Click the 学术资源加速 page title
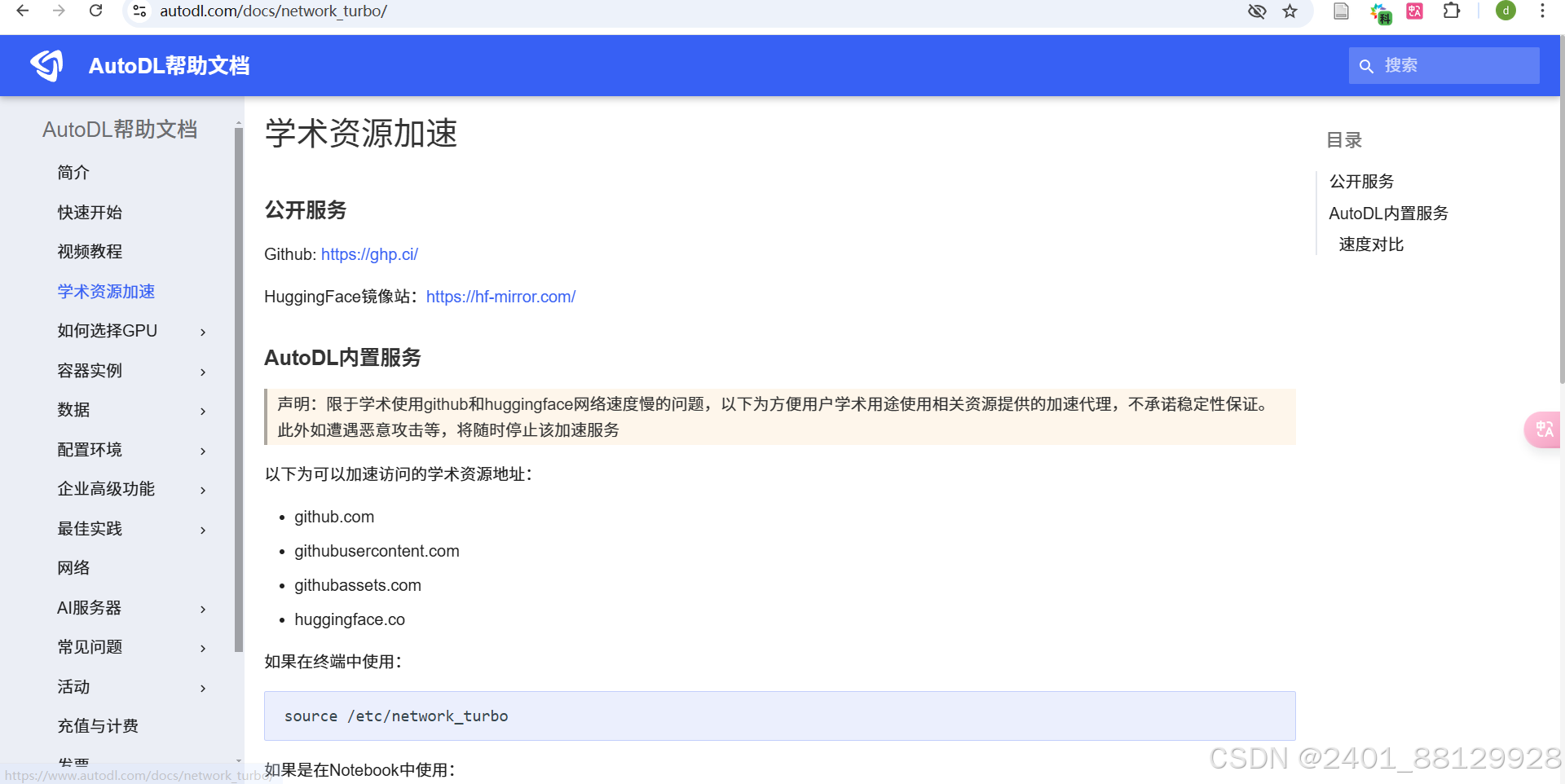This screenshot has height=784, width=1565. pos(361,133)
